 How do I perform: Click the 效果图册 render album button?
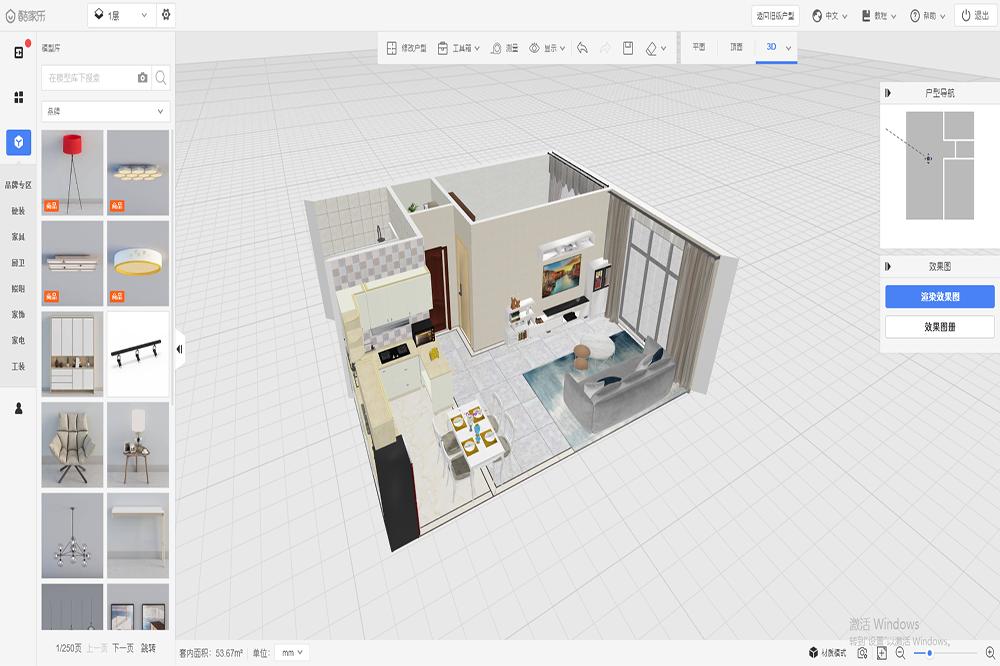(939, 327)
